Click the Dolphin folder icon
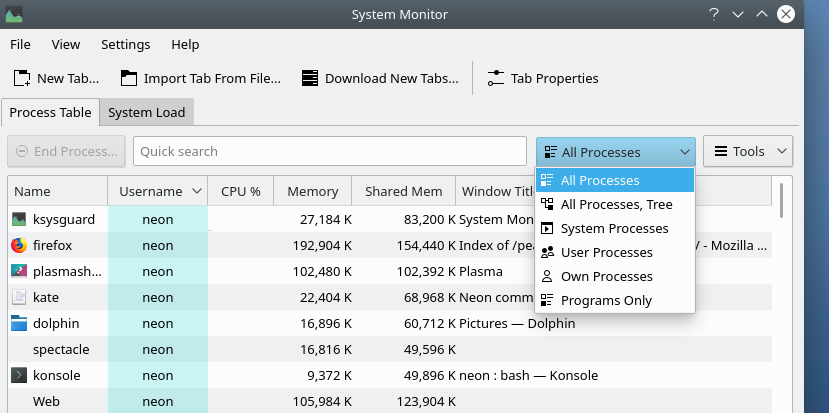The image size is (829, 413). [19, 323]
